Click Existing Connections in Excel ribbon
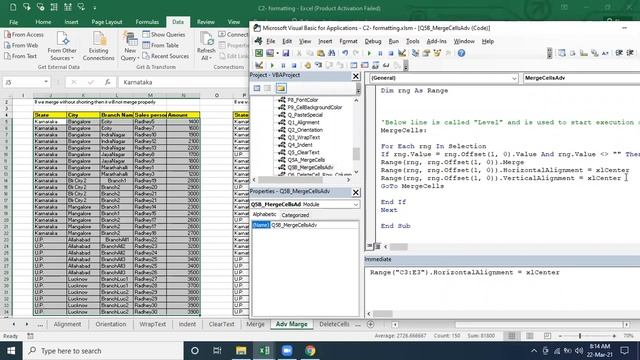The image size is (640, 360). pyautogui.click(x=99, y=46)
